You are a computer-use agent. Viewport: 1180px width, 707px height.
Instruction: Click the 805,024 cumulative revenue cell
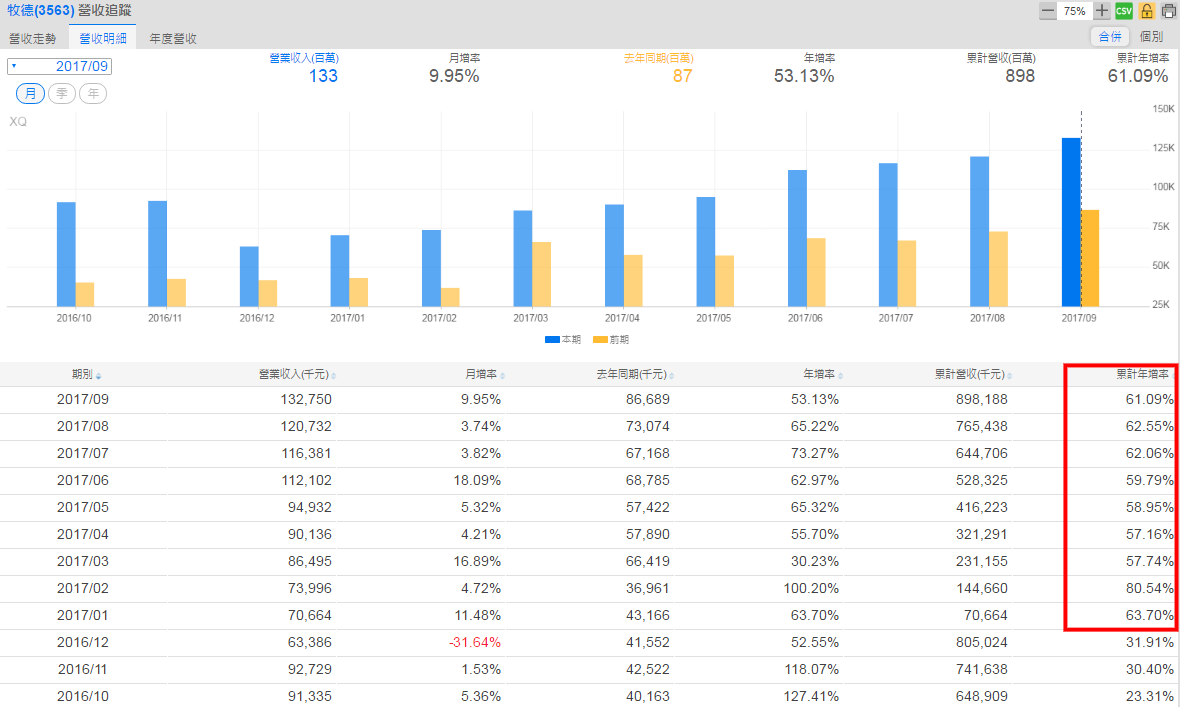coord(981,642)
